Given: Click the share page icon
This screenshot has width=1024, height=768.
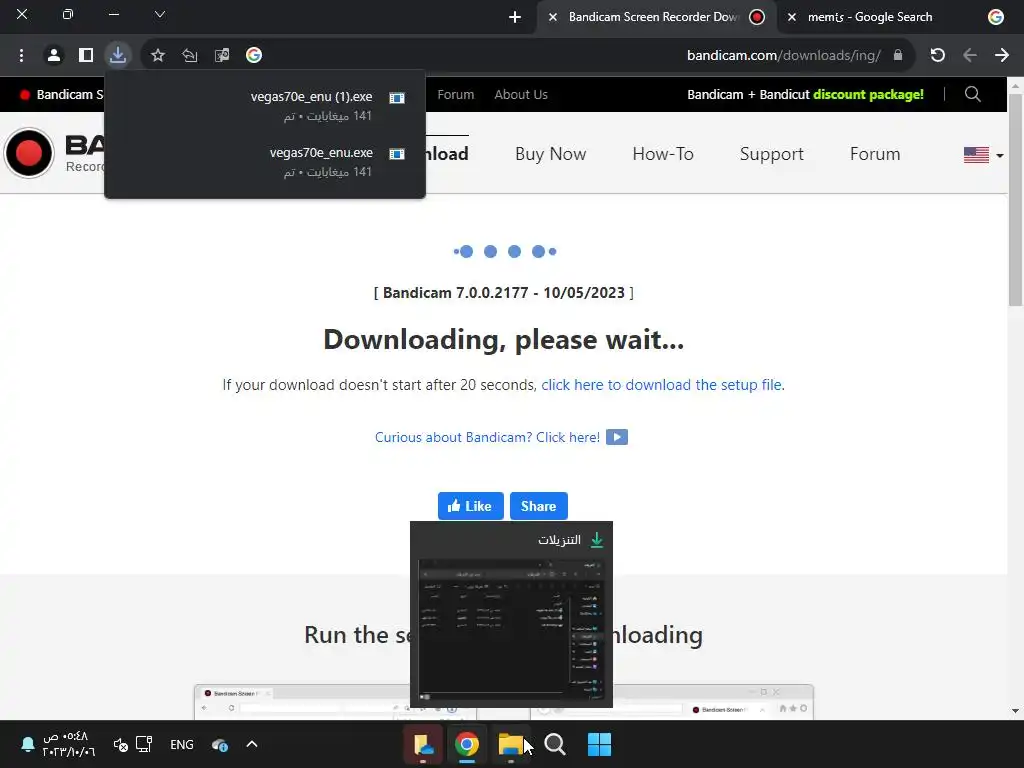Looking at the screenshot, I should 190,56.
